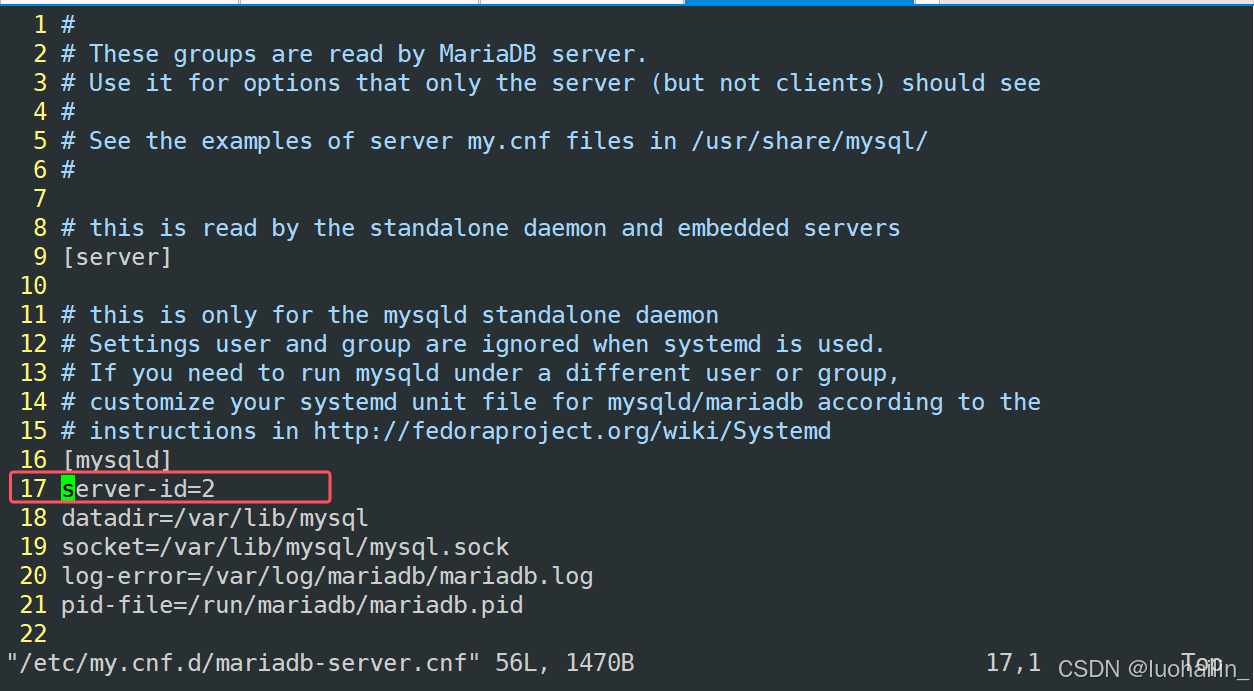Click the 17,1 cursor position indicator
Viewport: 1254px width, 691px height.
(1013, 663)
